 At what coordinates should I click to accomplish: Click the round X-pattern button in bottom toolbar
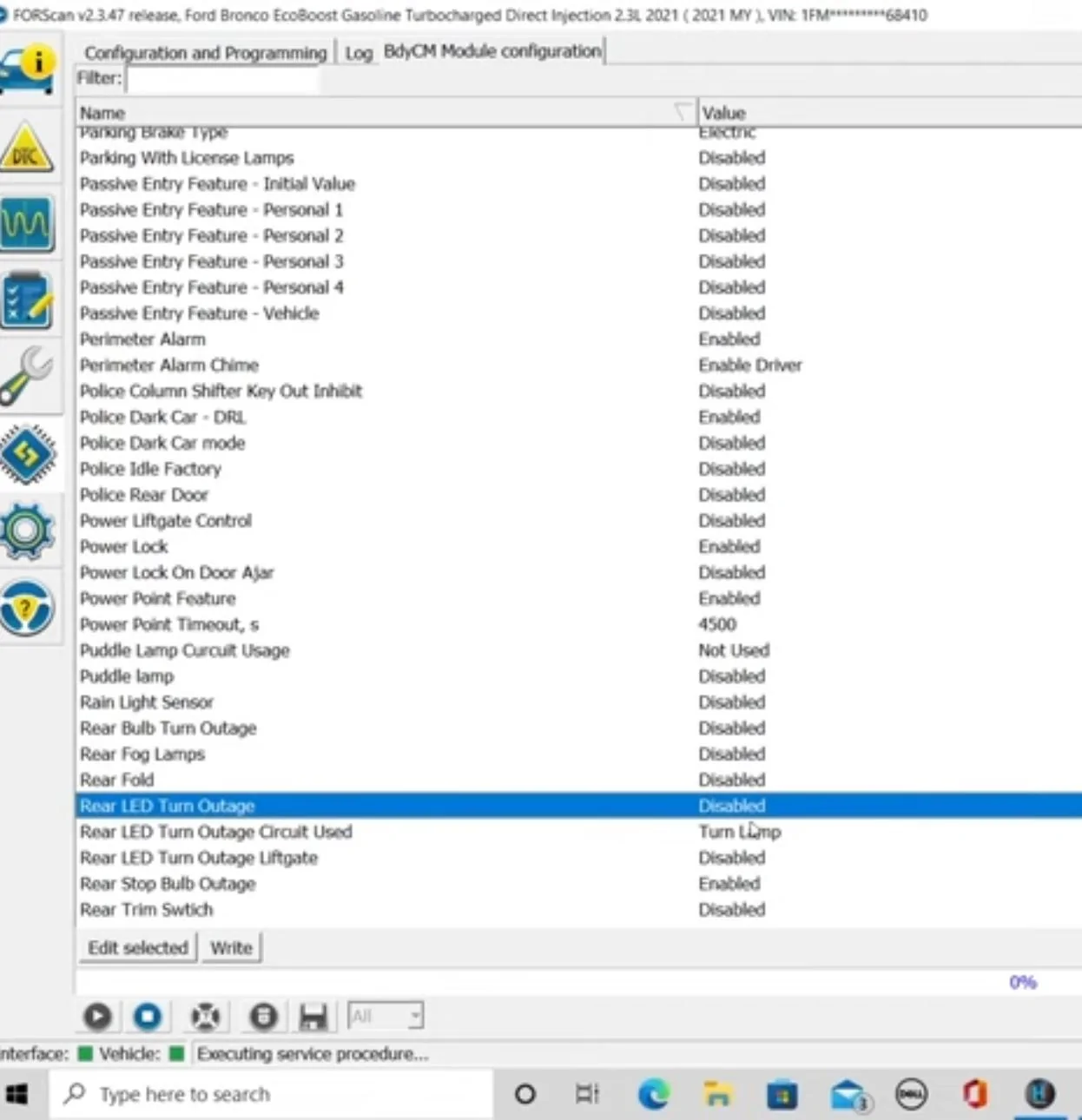pyautogui.click(x=206, y=1016)
